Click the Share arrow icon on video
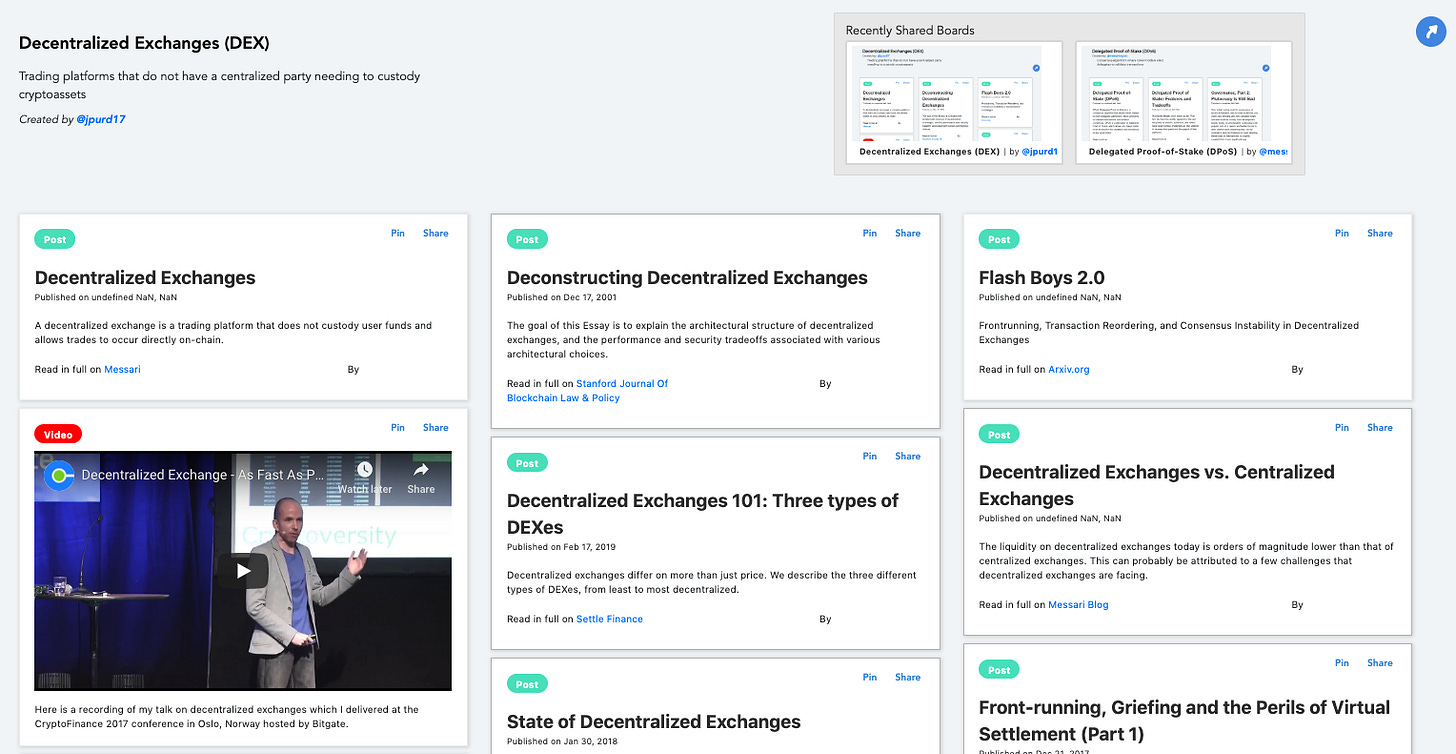The height and width of the screenshot is (754, 1456). 421,469
